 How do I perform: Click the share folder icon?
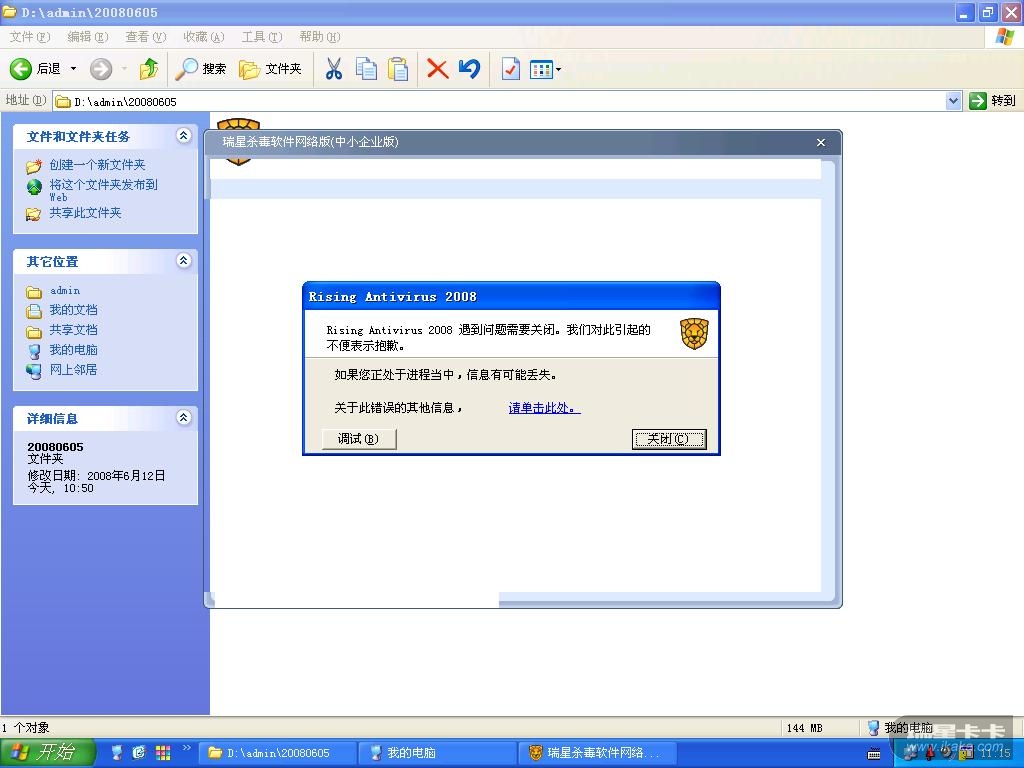click(33, 214)
